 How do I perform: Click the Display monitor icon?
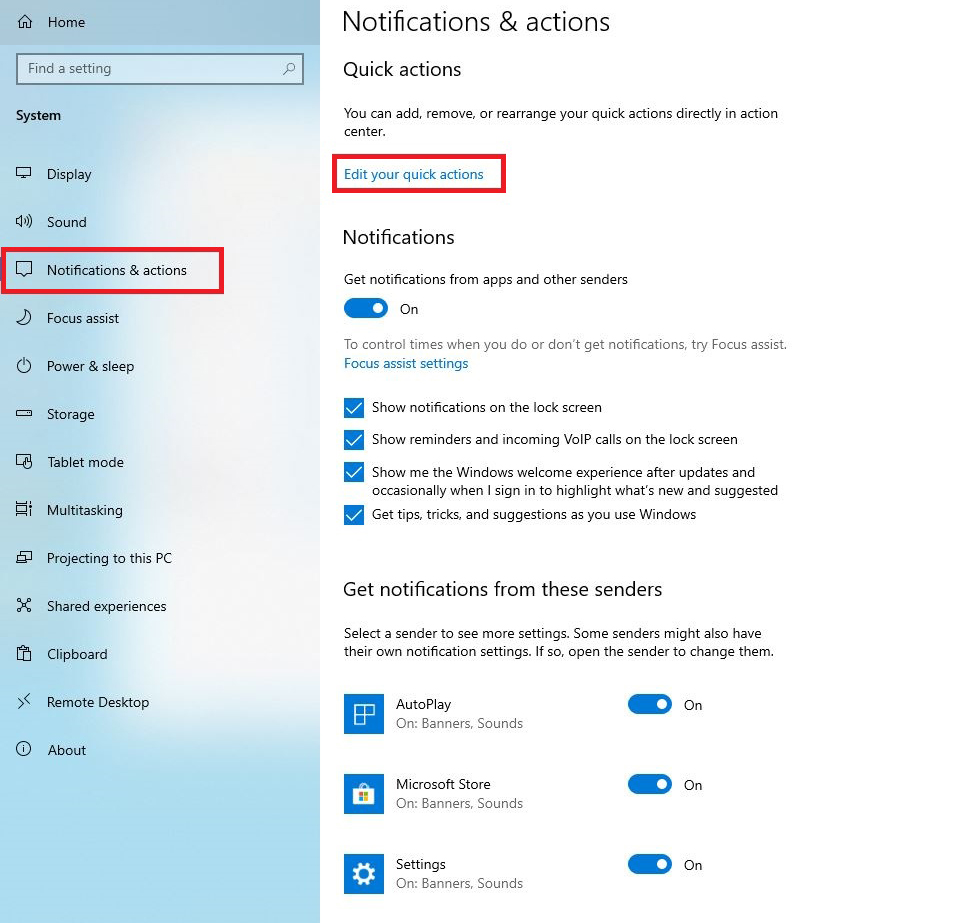point(25,174)
